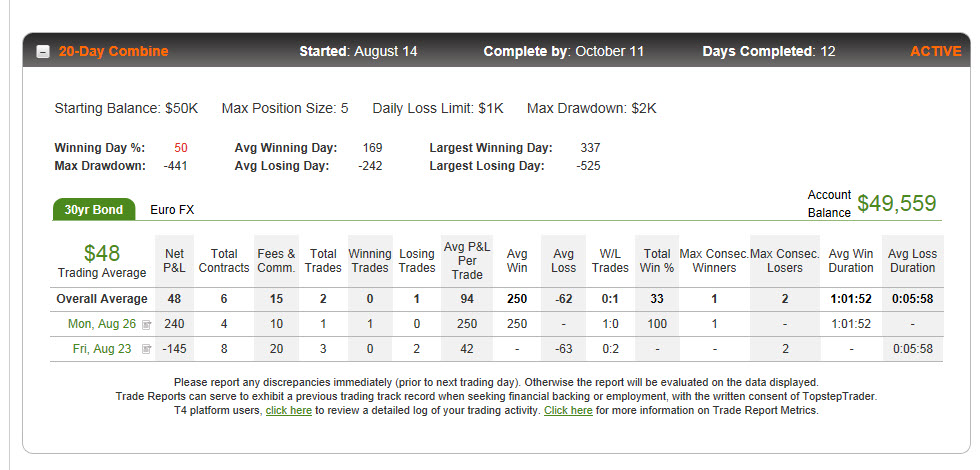The height and width of the screenshot is (470, 980).
Task: Click the Avg Loss Duration column header
Action: 912,261
